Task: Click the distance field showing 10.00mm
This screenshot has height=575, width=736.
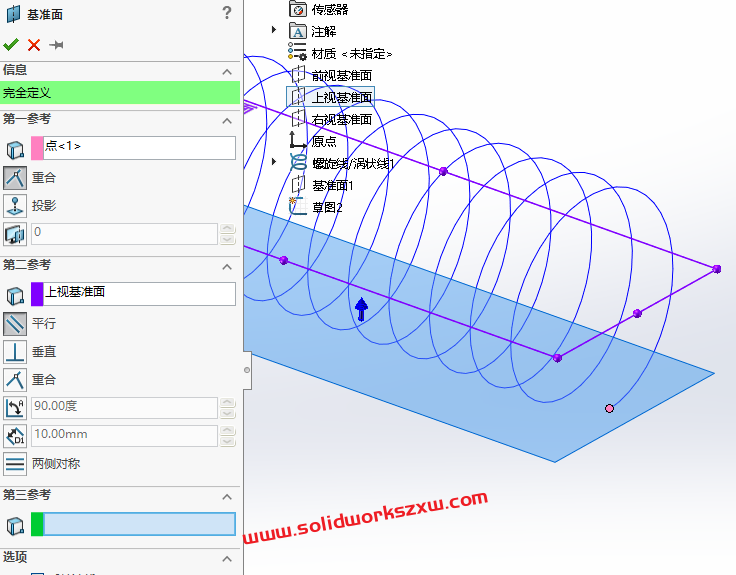Action: click(x=124, y=436)
